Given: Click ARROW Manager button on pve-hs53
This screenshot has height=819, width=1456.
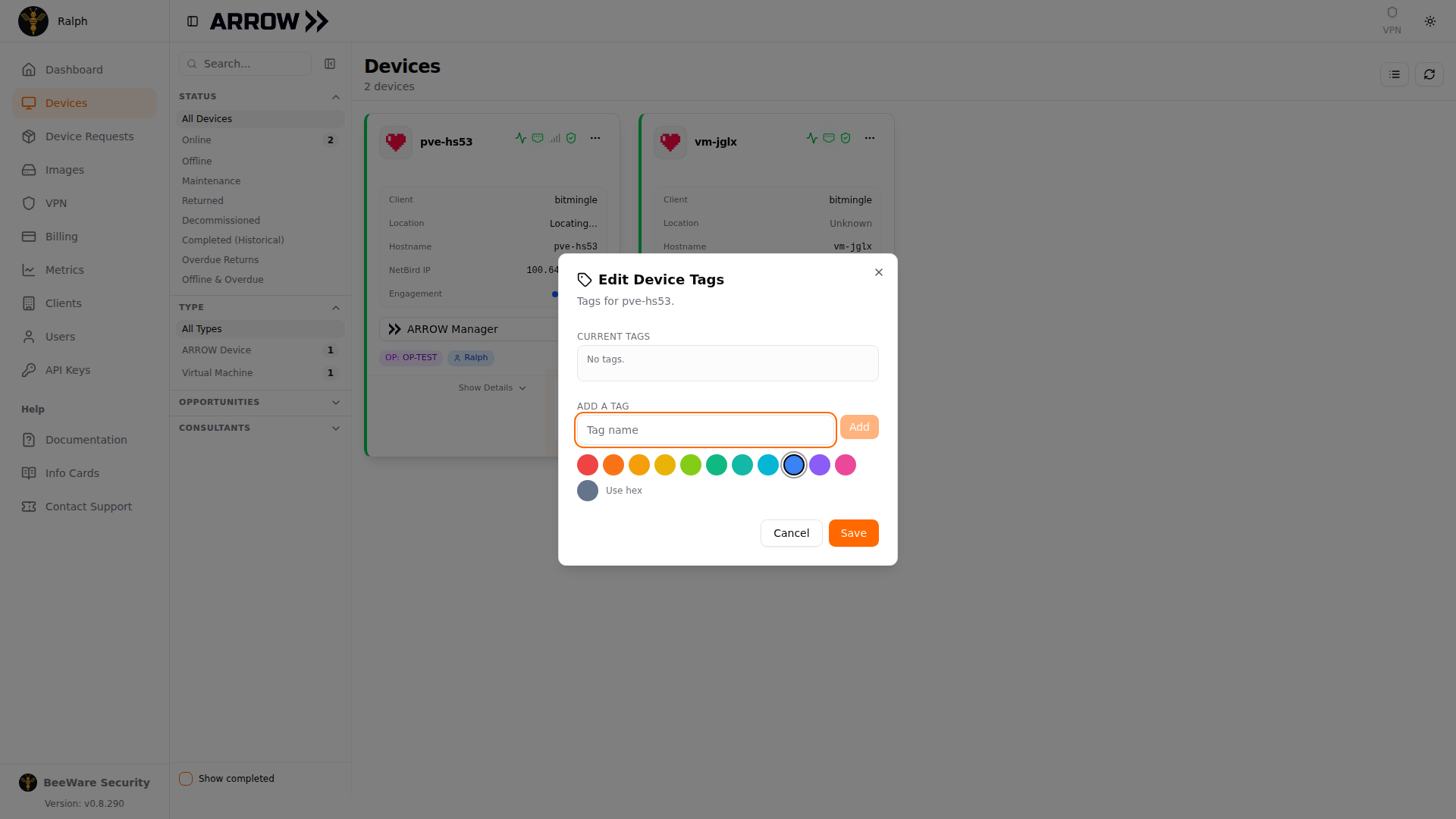Looking at the screenshot, I should (x=469, y=329).
